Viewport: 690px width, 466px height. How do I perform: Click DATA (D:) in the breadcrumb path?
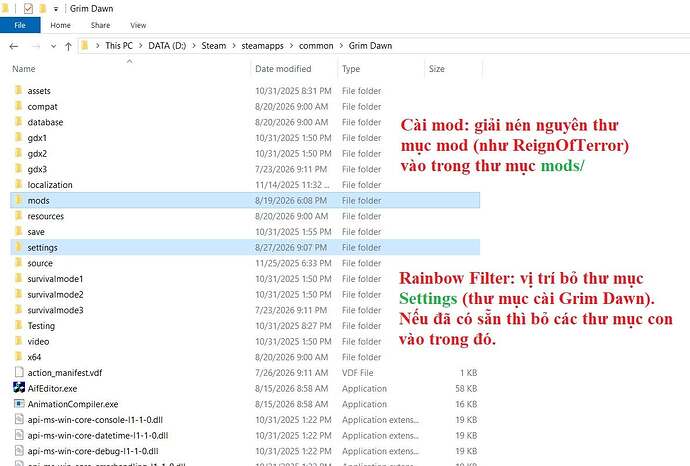tap(167, 46)
